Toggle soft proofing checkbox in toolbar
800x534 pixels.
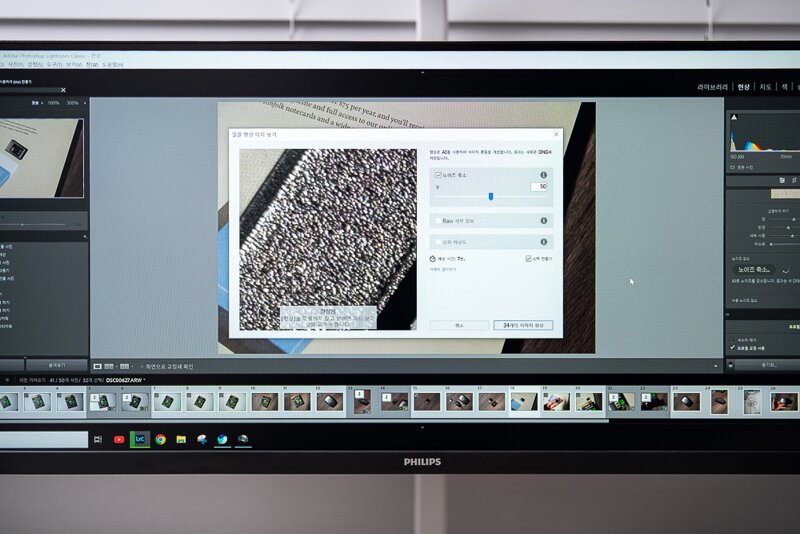pyautogui.click(x=141, y=366)
